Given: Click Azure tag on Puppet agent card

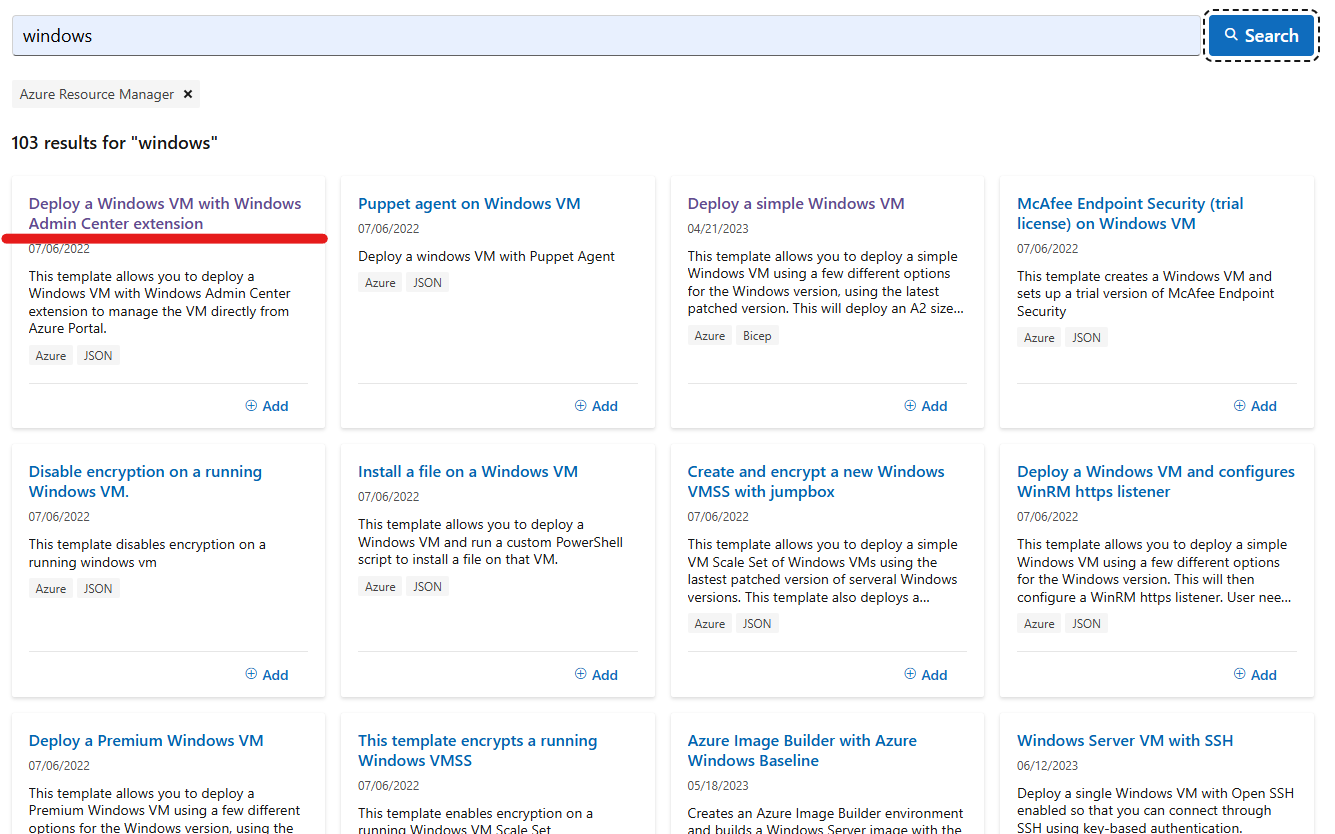Looking at the screenshot, I should 380,283.
